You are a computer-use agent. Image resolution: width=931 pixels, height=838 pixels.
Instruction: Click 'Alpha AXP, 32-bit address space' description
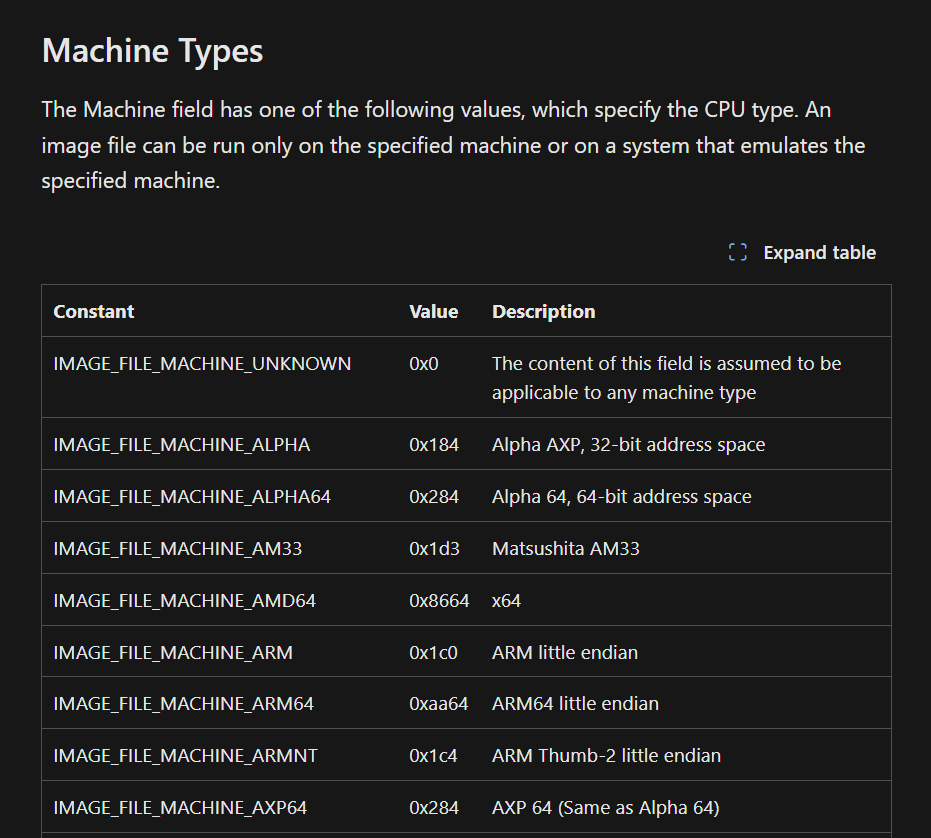coord(628,445)
